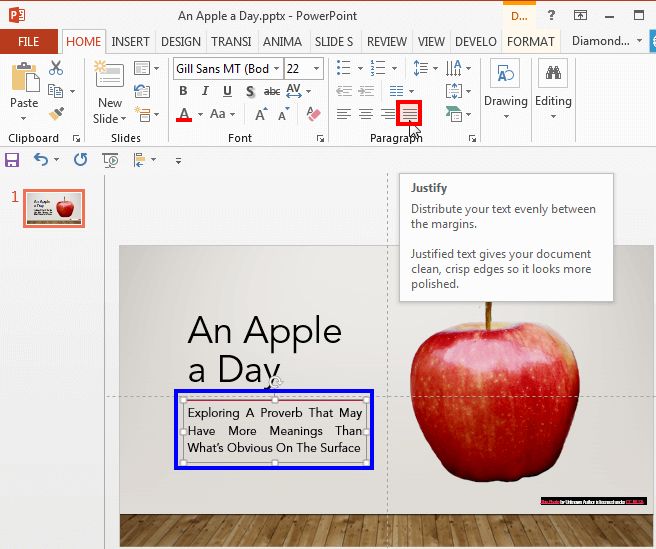Toggle Italic formatting
The height and width of the screenshot is (549, 656).
(x=204, y=91)
